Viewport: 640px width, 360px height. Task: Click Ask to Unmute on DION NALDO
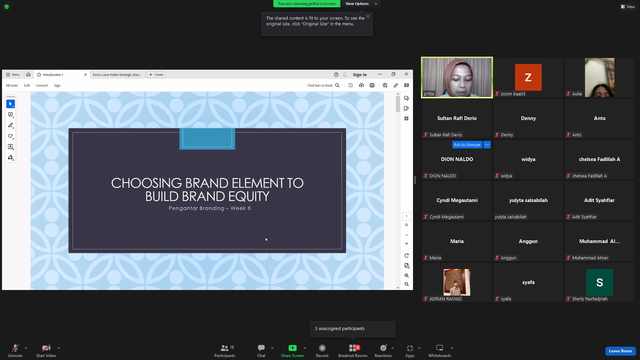click(467, 145)
